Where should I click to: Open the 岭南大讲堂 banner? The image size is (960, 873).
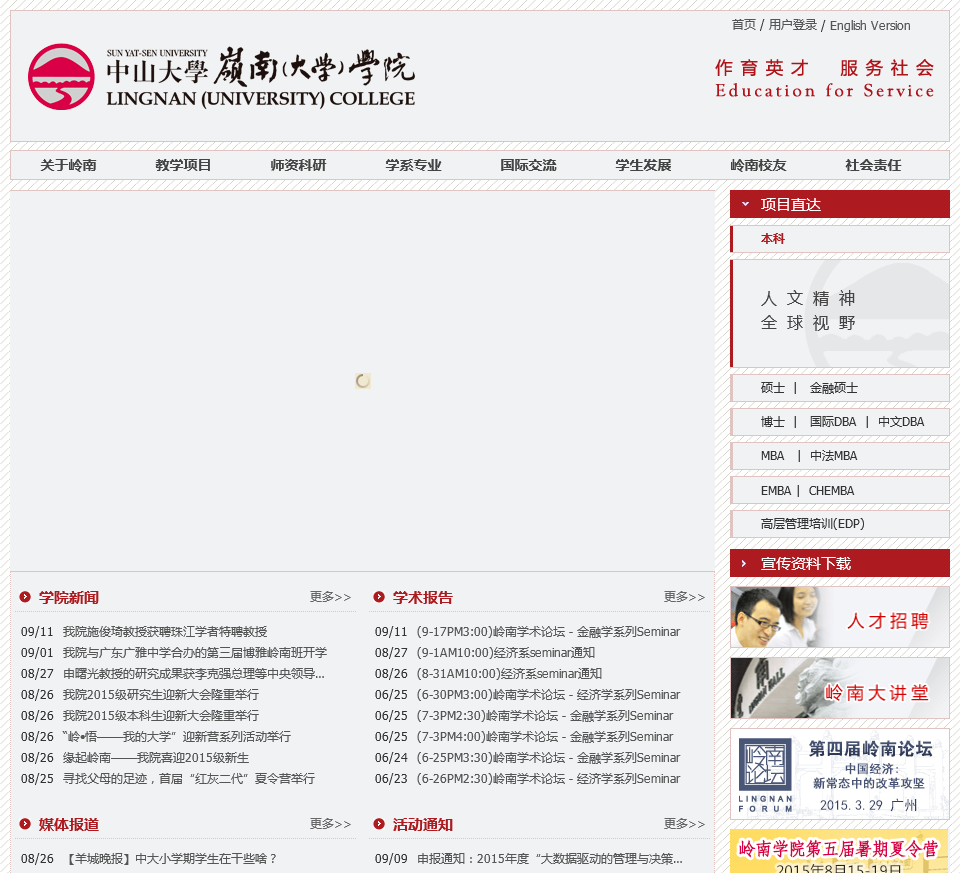click(x=839, y=688)
